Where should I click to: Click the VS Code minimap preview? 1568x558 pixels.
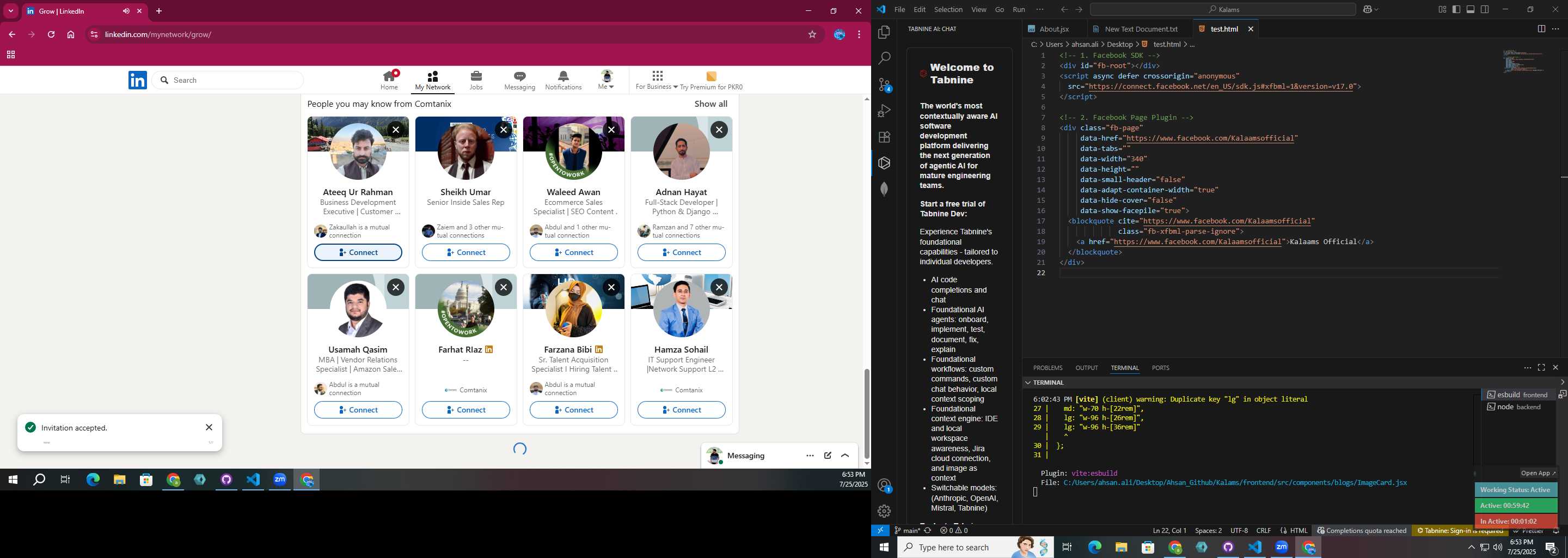click(1523, 62)
